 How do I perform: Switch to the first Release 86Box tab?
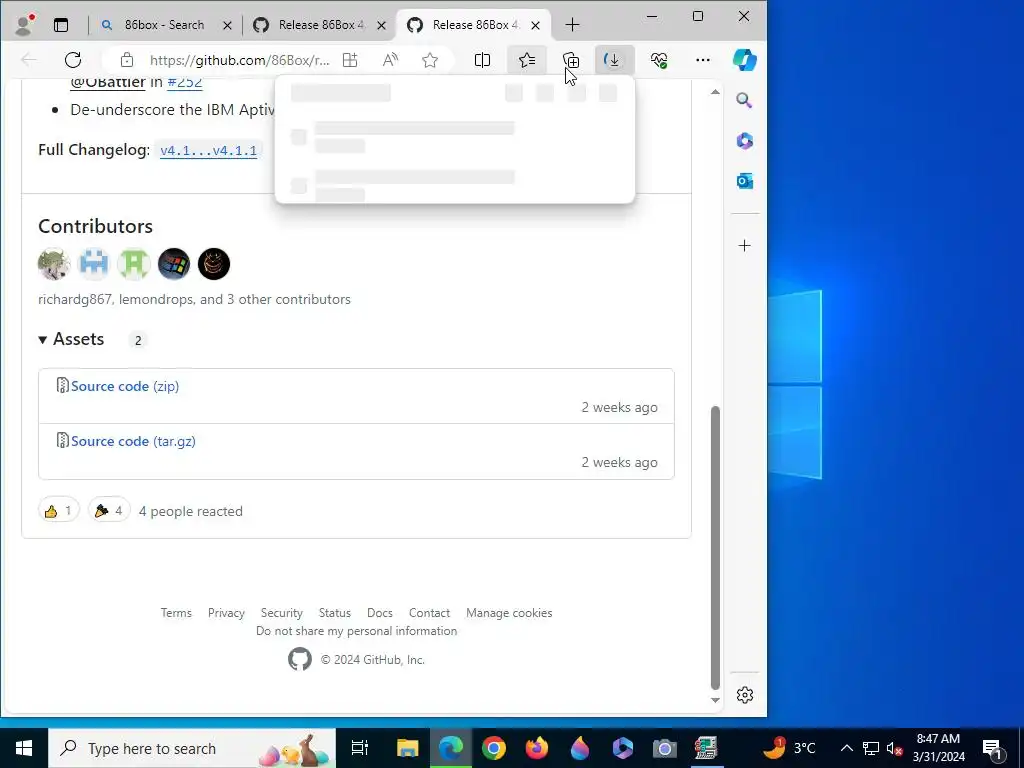point(318,25)
